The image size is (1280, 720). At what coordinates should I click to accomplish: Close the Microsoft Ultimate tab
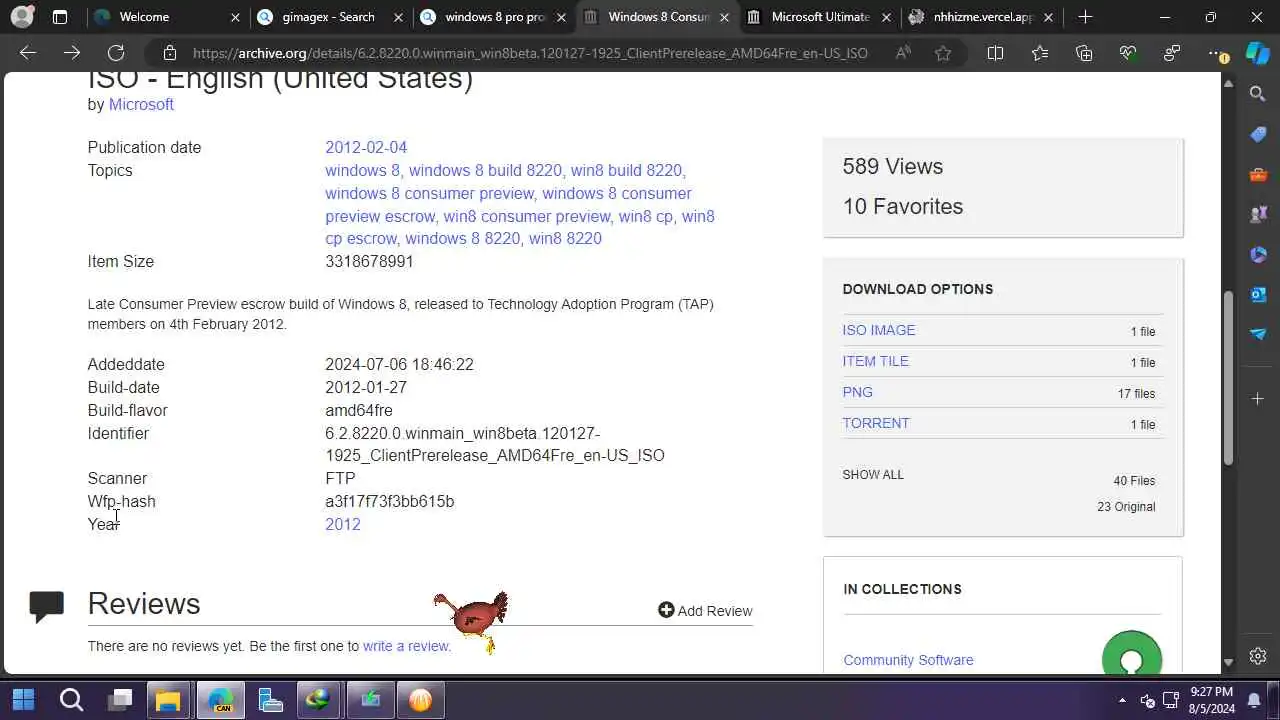pyautogui.click(x=886, y=17)
